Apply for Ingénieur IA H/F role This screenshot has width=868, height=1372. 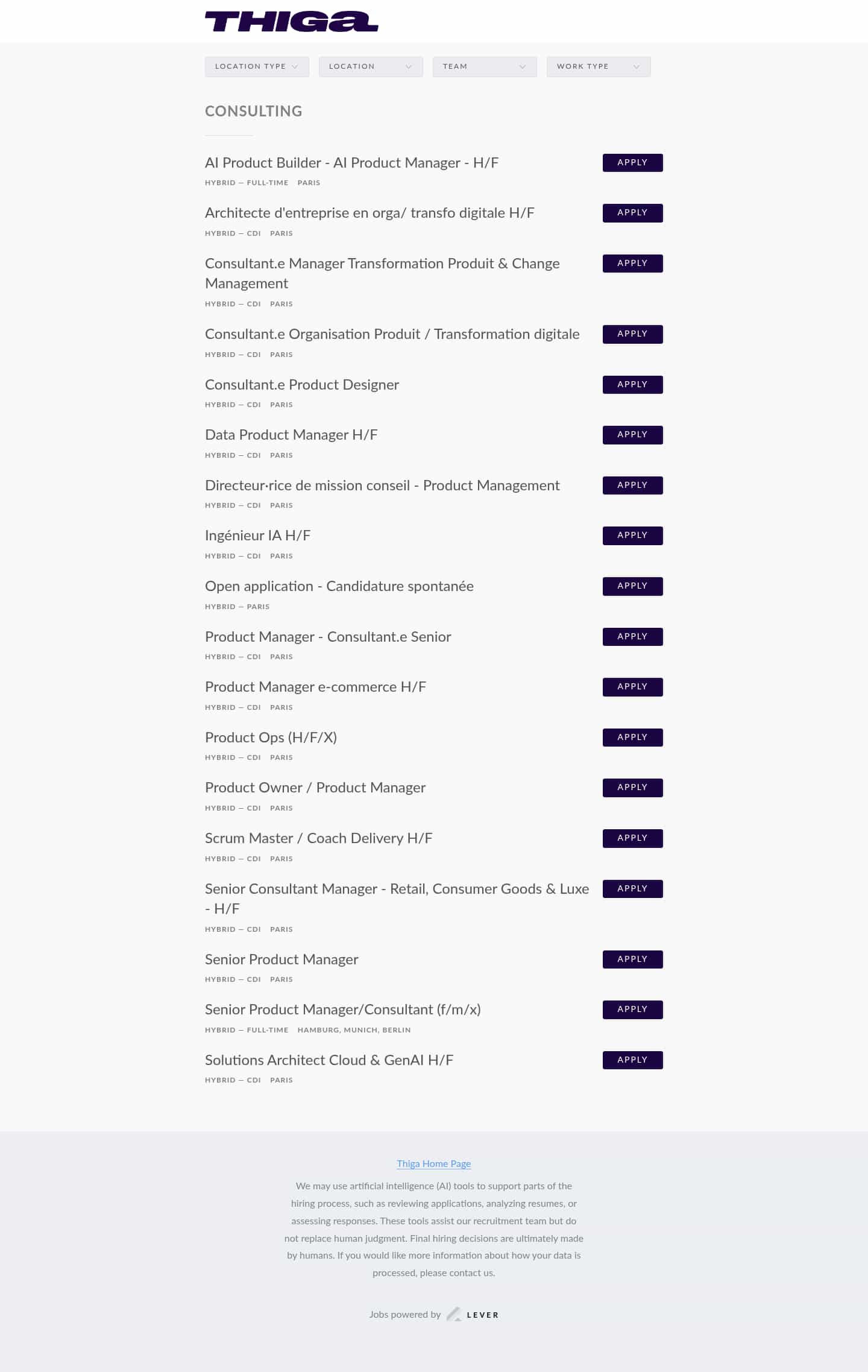pos(632,536)
